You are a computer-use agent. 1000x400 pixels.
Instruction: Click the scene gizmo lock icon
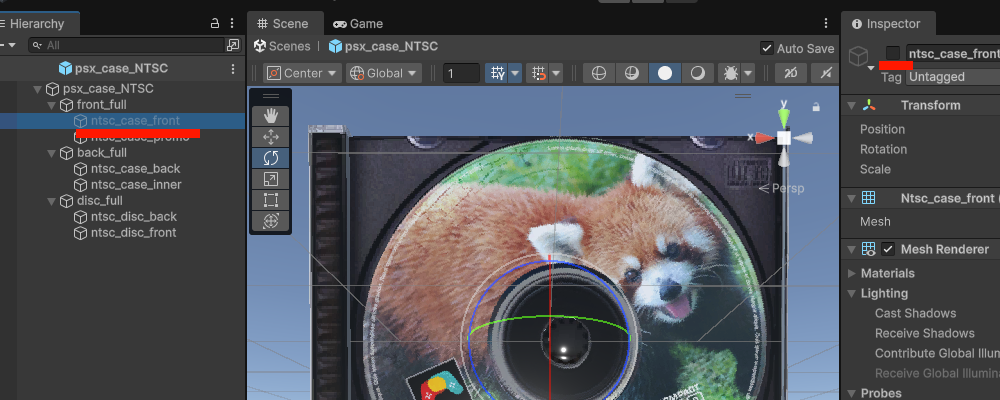(816, 106)
